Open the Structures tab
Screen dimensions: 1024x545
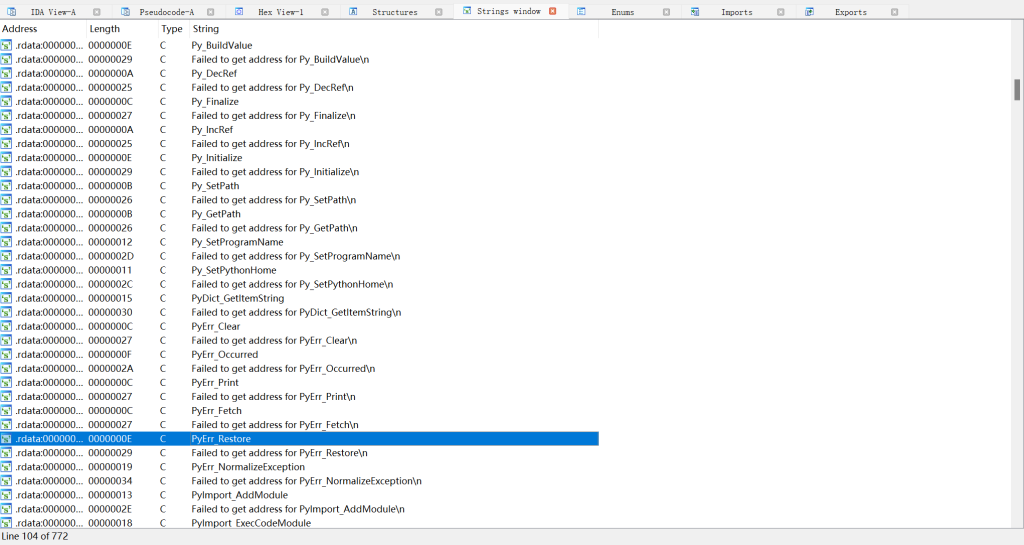(x=394, y=12)
